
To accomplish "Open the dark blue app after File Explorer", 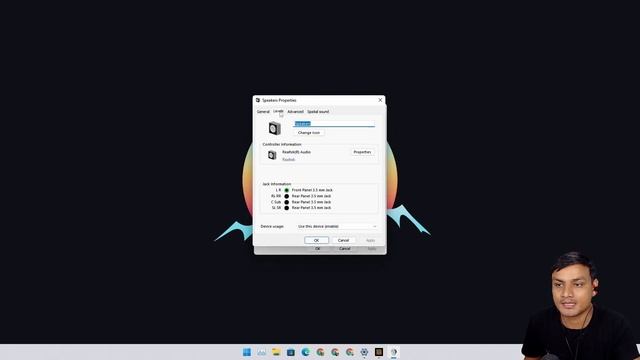I will (x=291, y=352).
